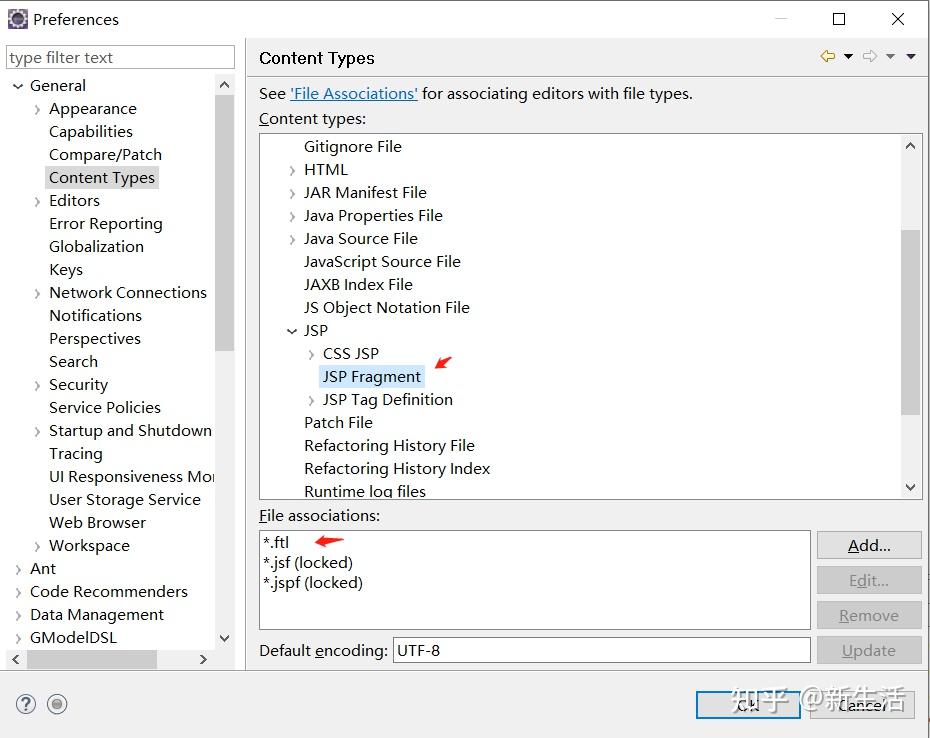
Task: Select the *.ftl file association
Action: click(x=276, y=542)
